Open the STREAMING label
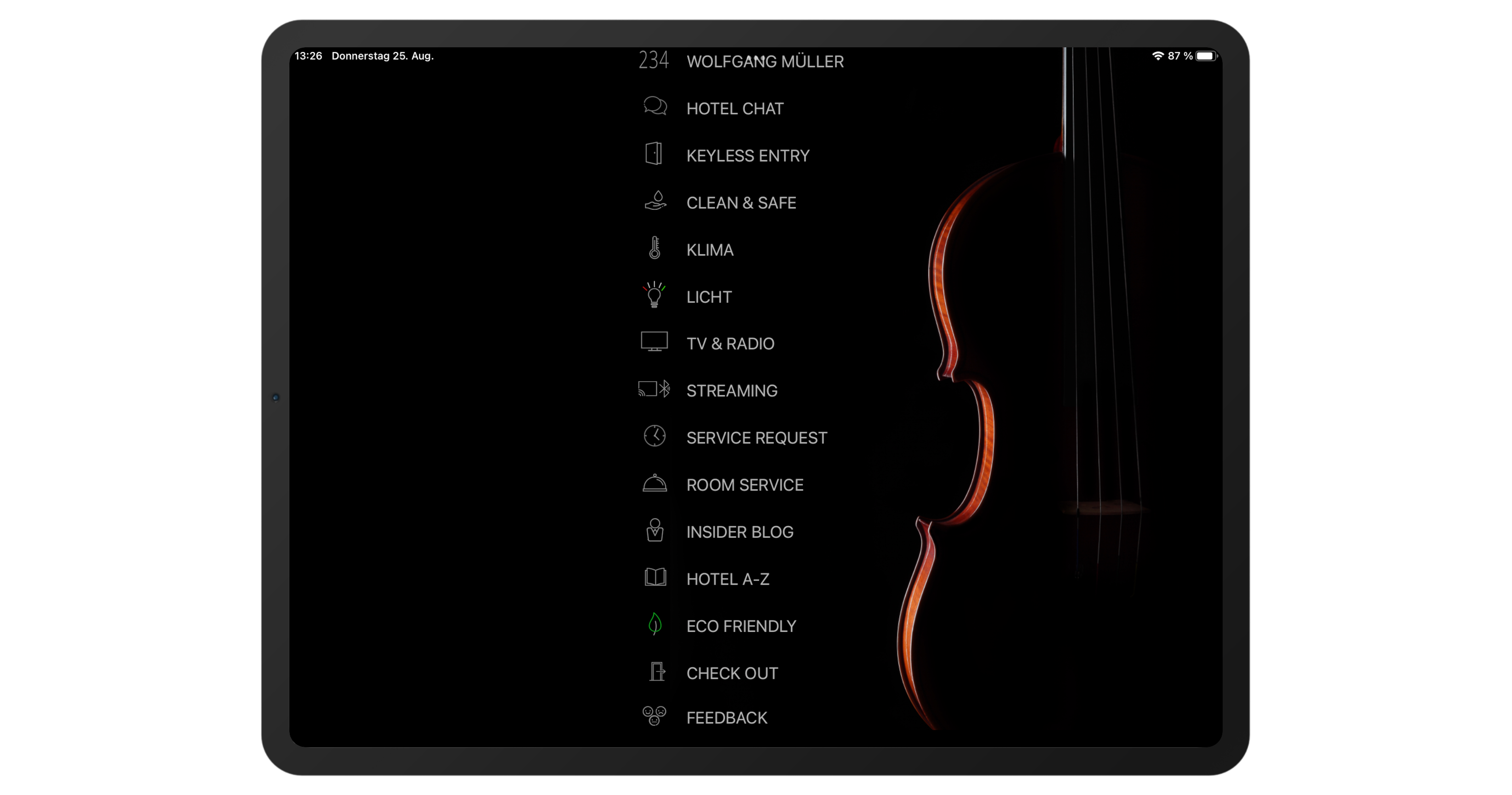The image size is (1512, 795). 732,391
